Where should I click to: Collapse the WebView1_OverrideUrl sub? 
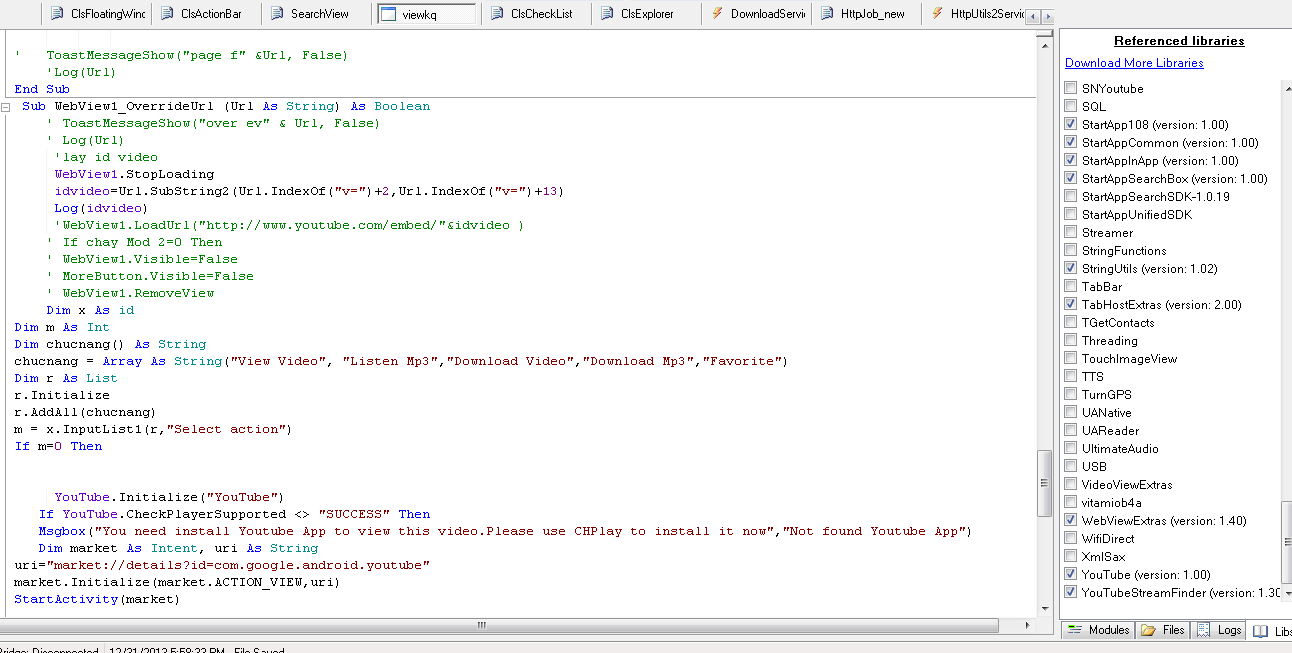pyautogui.click(x=6, y=106)
